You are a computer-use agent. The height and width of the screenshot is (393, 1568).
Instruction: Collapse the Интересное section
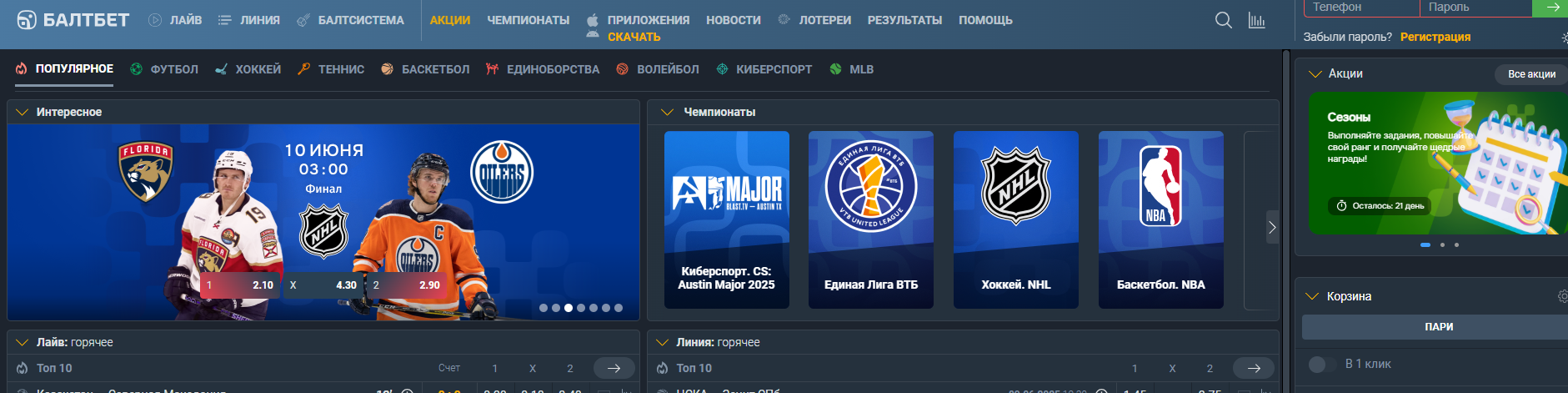coord(22,112)
